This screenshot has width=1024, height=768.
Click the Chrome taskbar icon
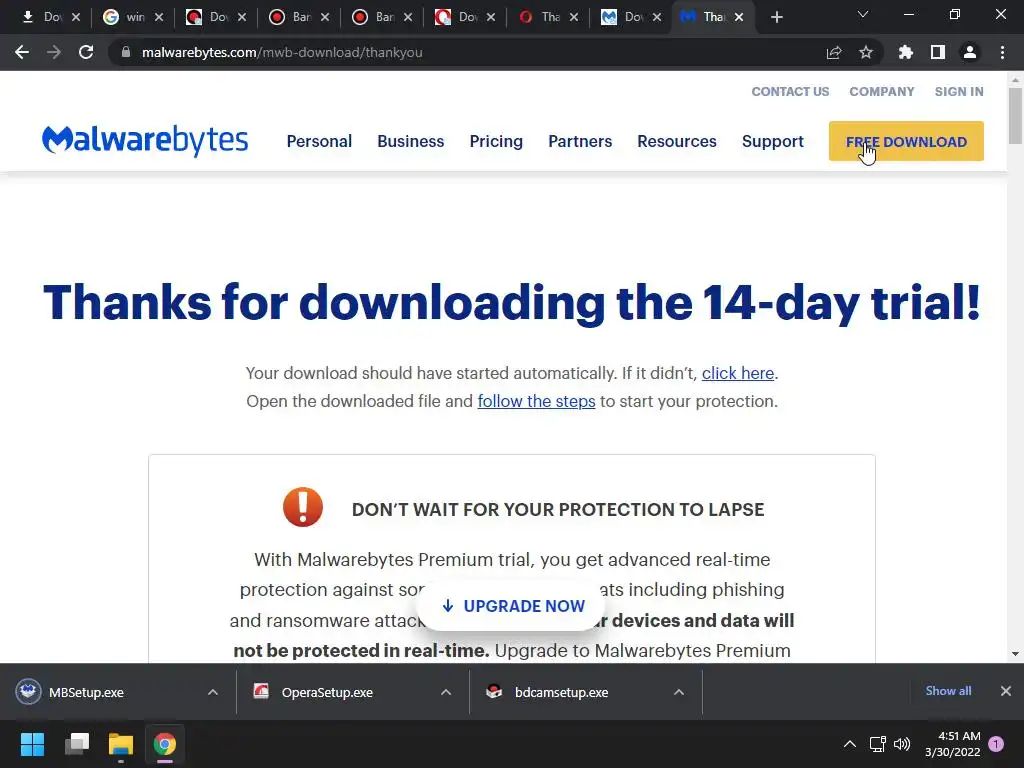click(x=165, y=744)
